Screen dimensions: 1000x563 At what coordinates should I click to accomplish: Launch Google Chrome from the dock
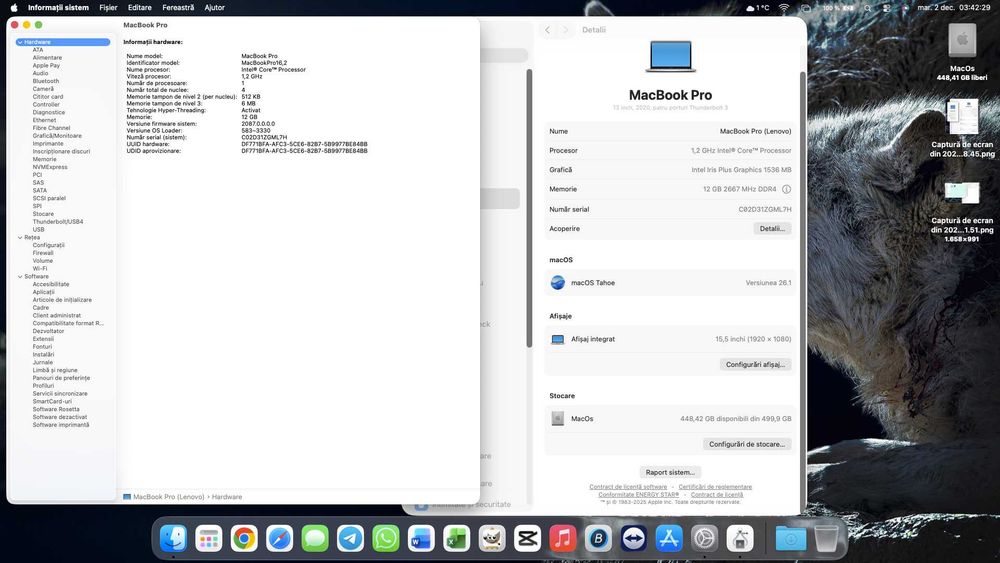tap(244, 539)
